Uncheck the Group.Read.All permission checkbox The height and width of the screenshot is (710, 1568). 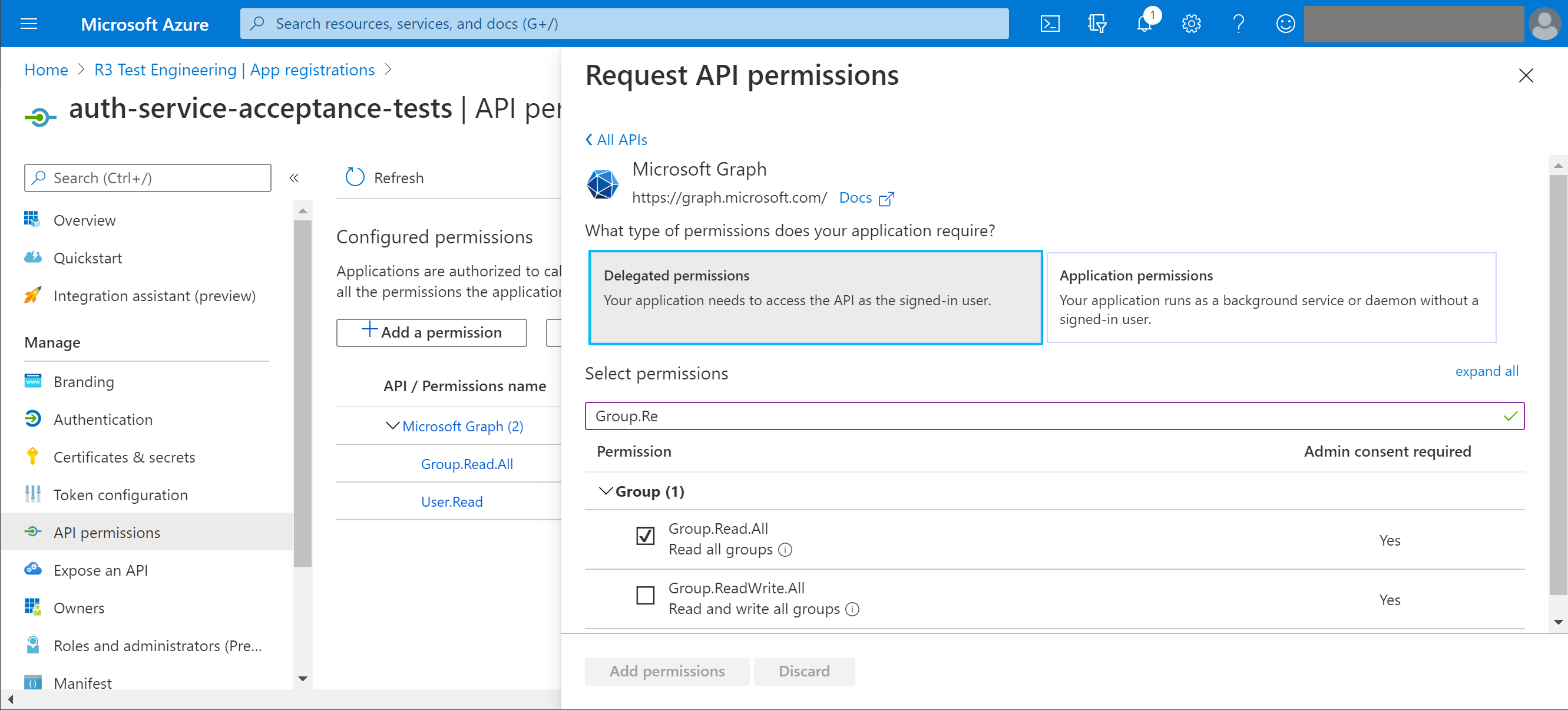(645, 536)
